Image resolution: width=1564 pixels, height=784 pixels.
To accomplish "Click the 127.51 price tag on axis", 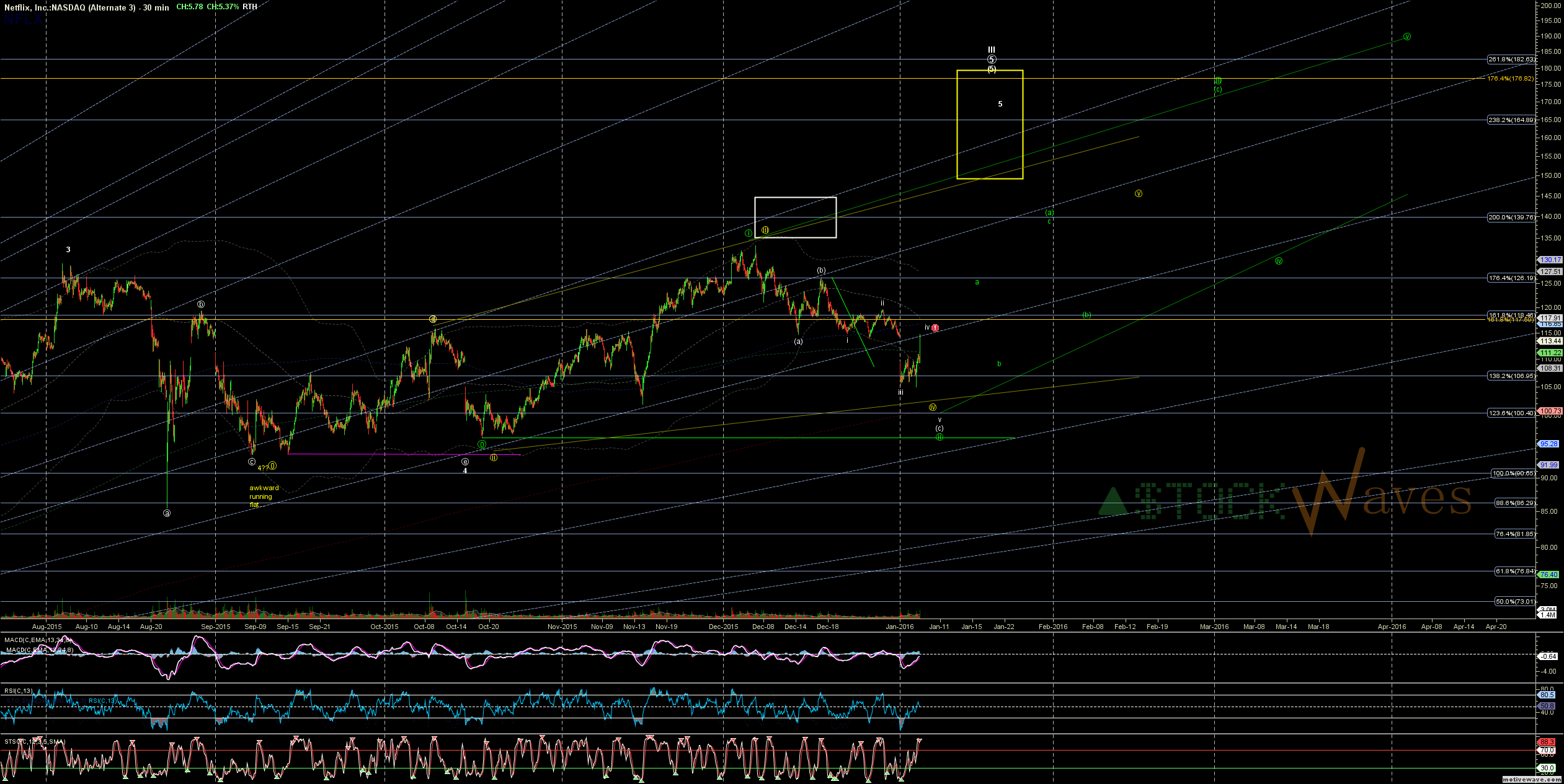I will pos(1549,271).
